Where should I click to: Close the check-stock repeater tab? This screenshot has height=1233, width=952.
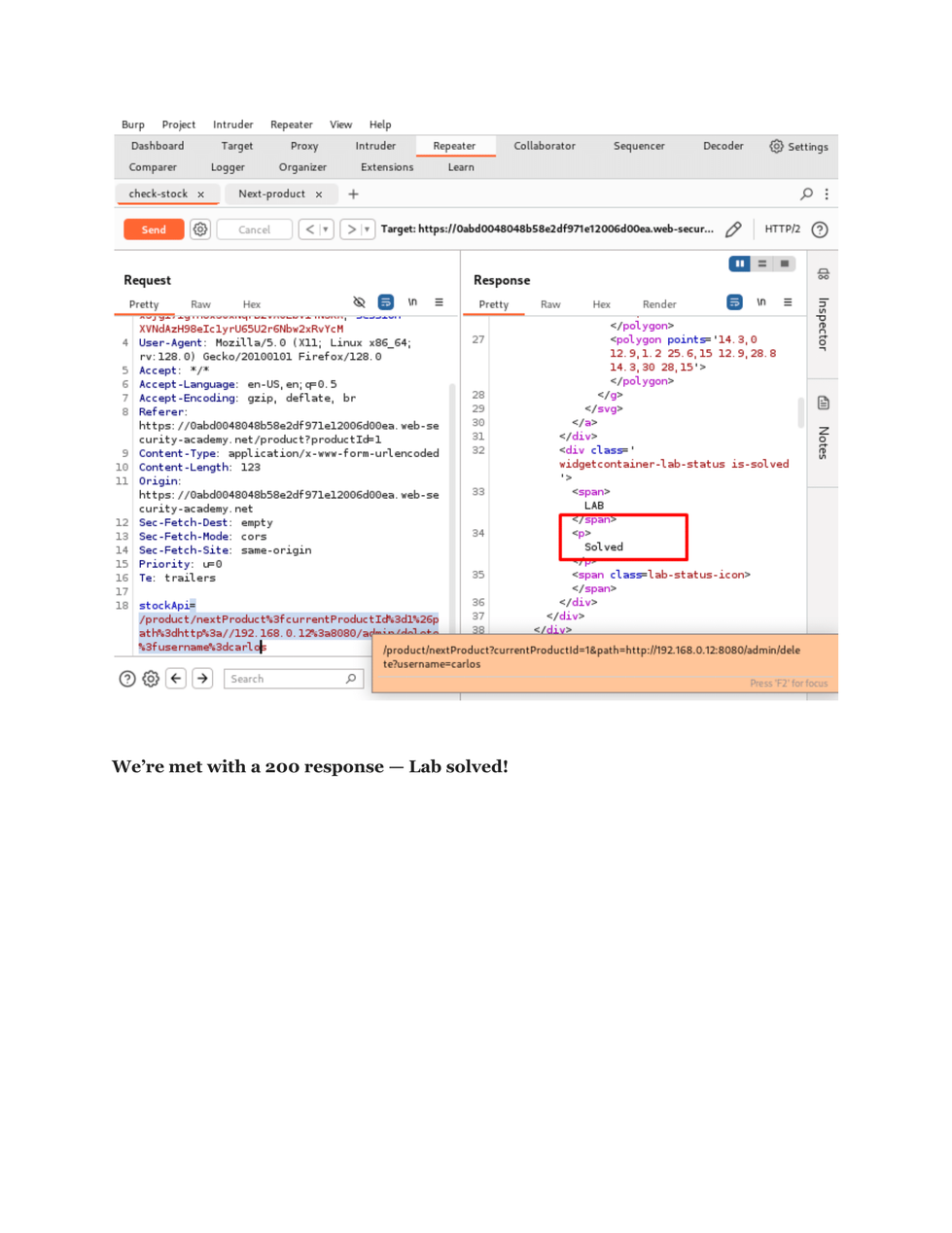[x=201, y=194]
